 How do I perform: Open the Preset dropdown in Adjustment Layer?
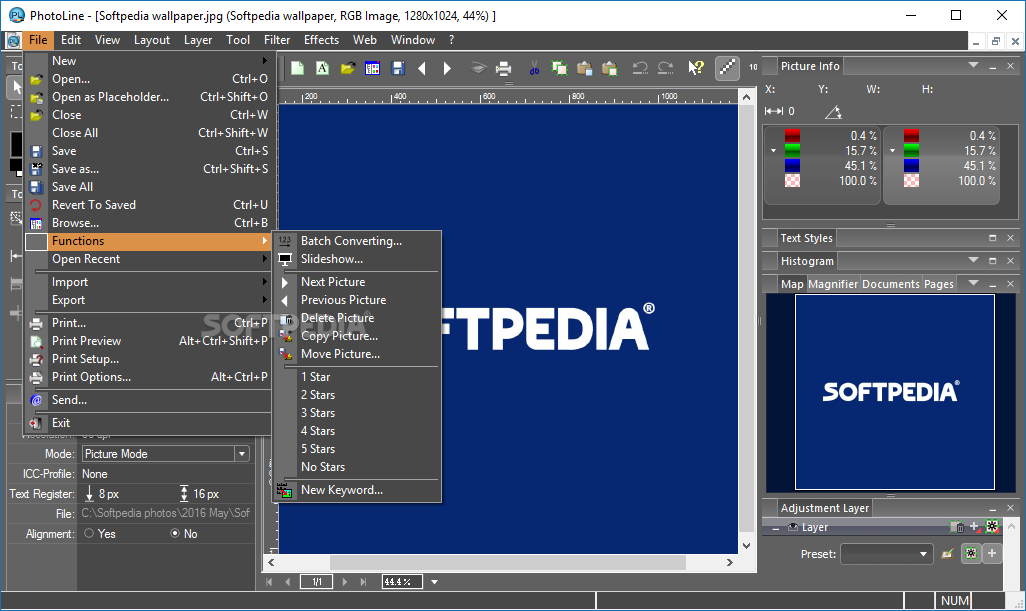click(923, 554)
